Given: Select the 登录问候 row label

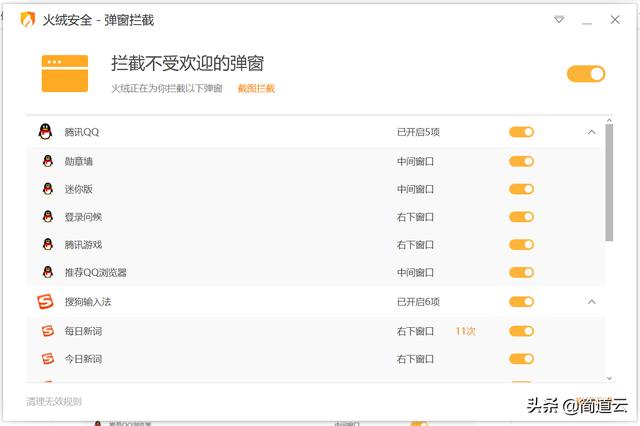Looking at the screenshot, I should tap(83, 217).
